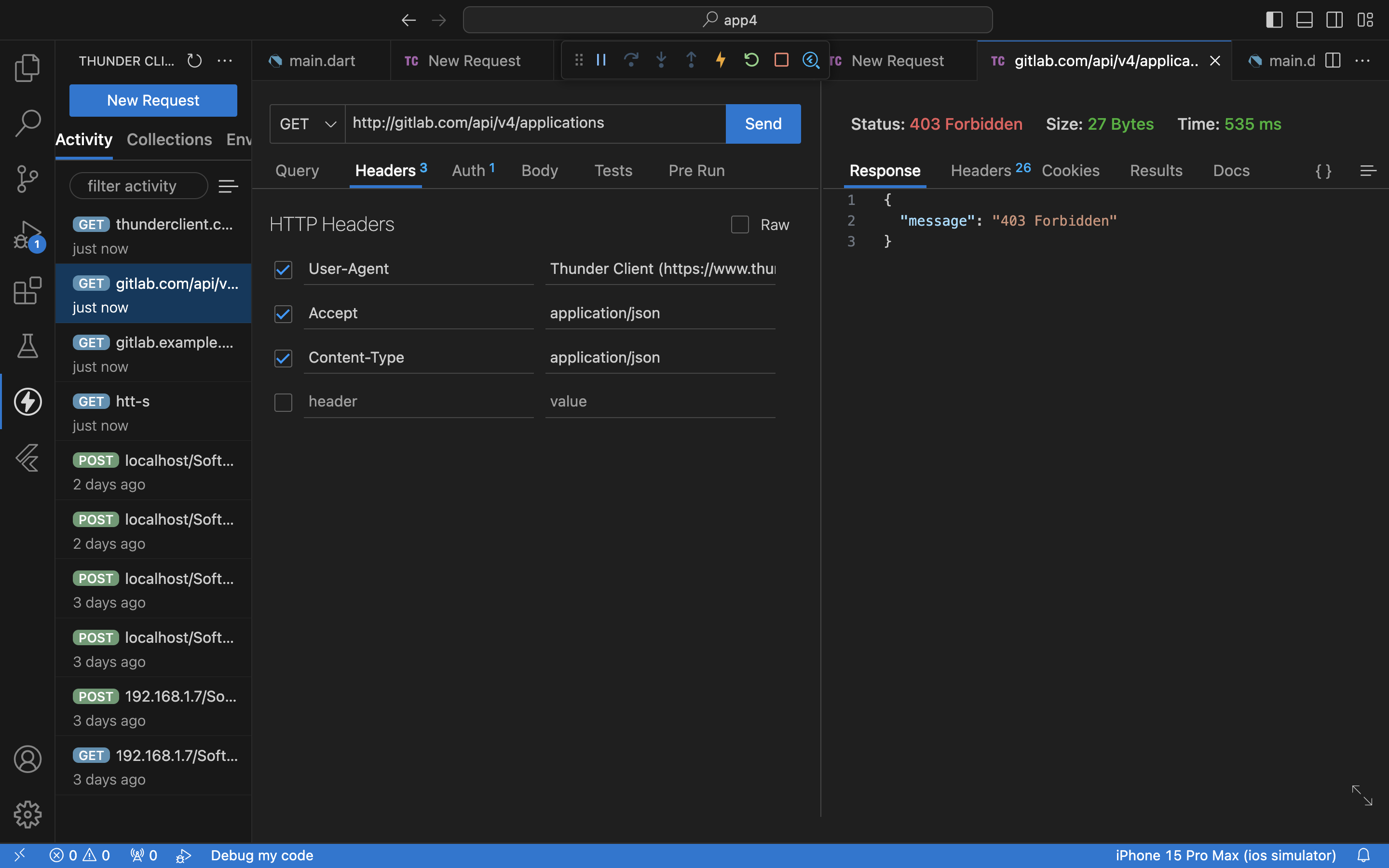Restart the debug session

coord(751,60)
